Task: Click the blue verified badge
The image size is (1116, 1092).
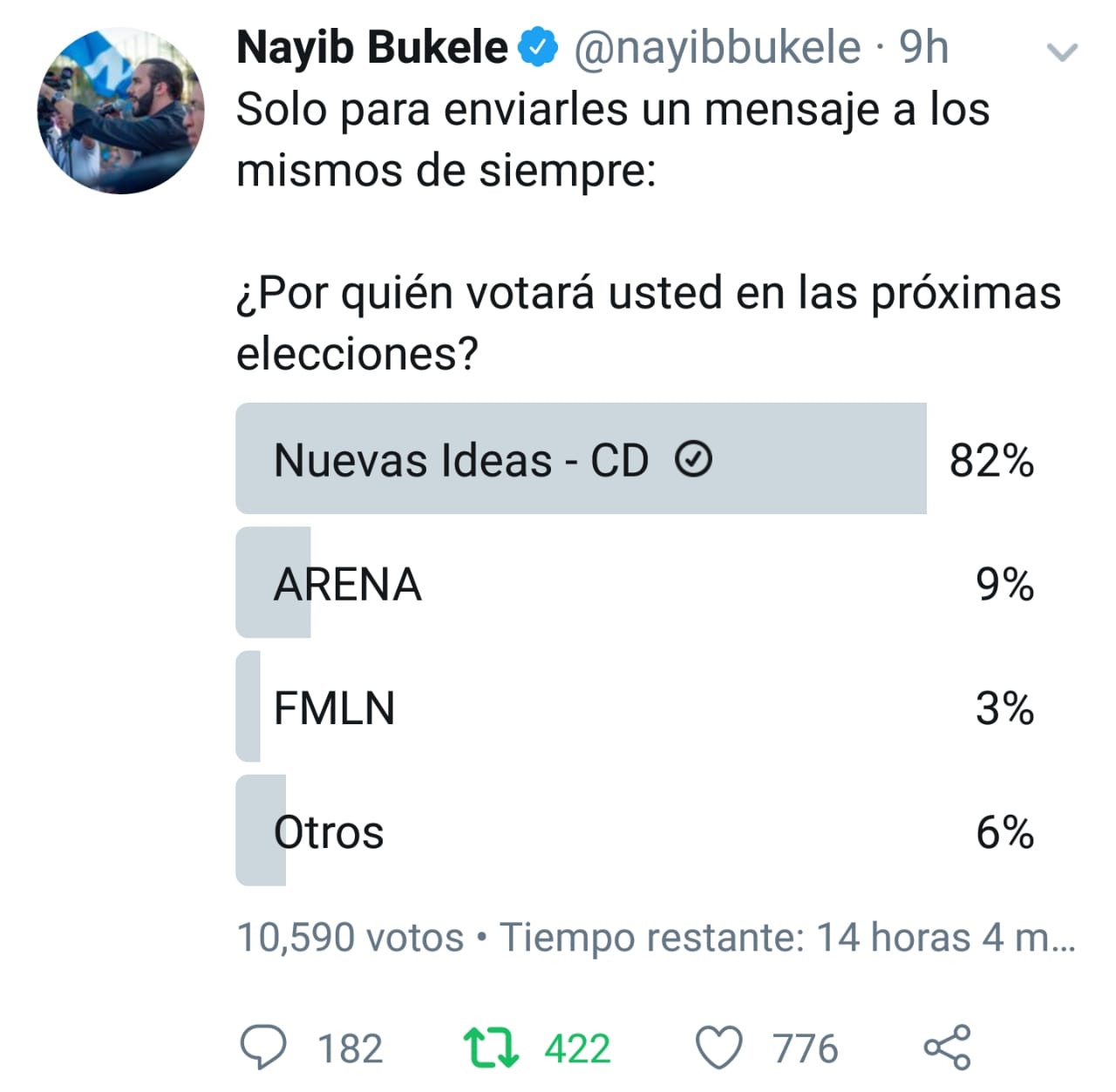Action: click(x=538, y=47)
